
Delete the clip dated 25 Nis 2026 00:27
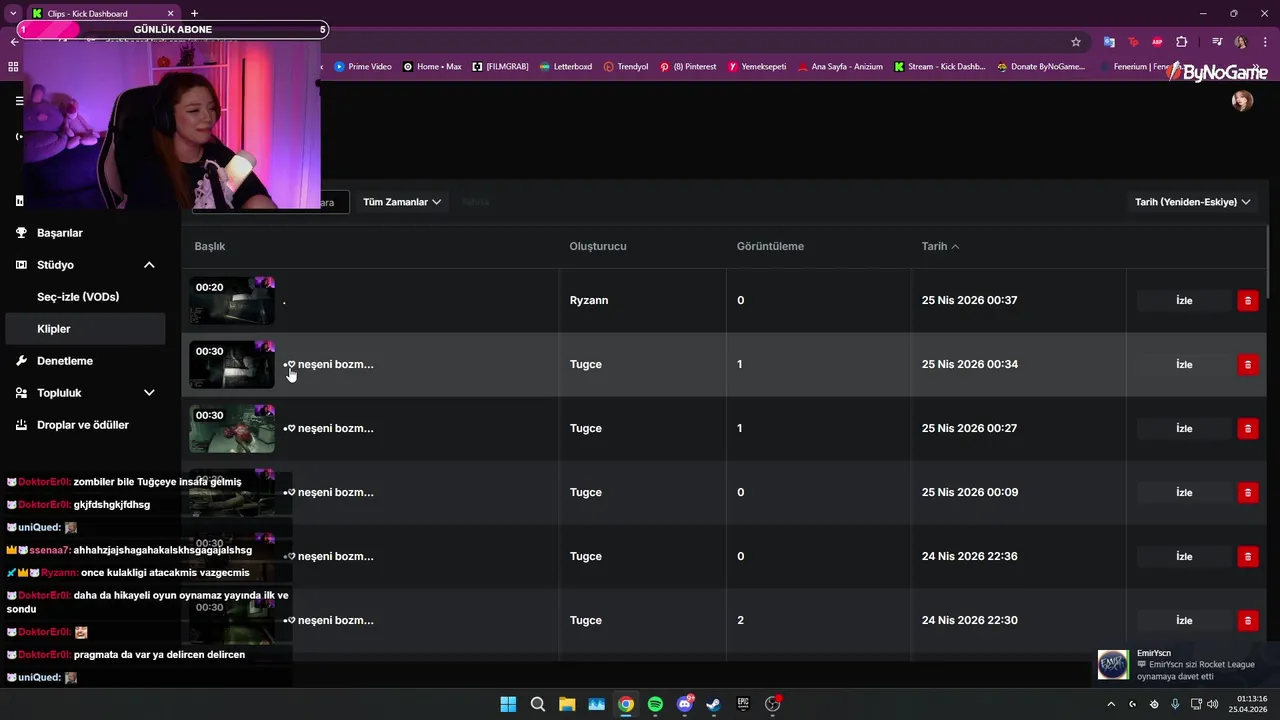1247,428
